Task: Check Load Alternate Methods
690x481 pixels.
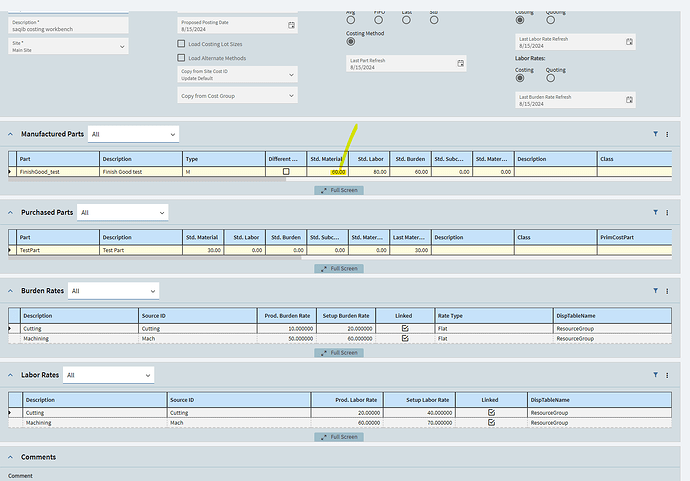Action: [181, 58]
